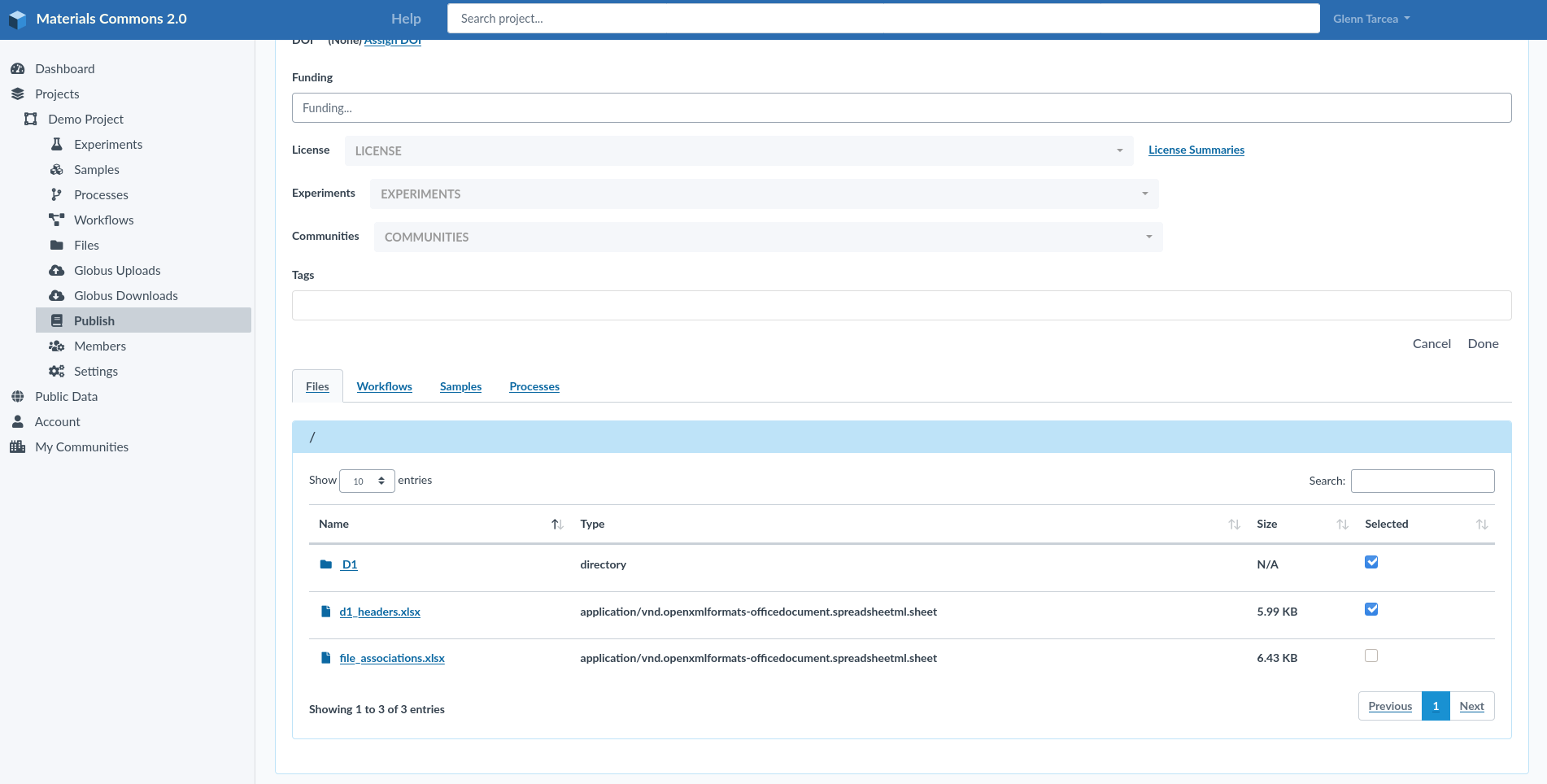Open Dashboard via its gauge icon
The height and width of the screenshot is (784, 1547).
[18, 69]
